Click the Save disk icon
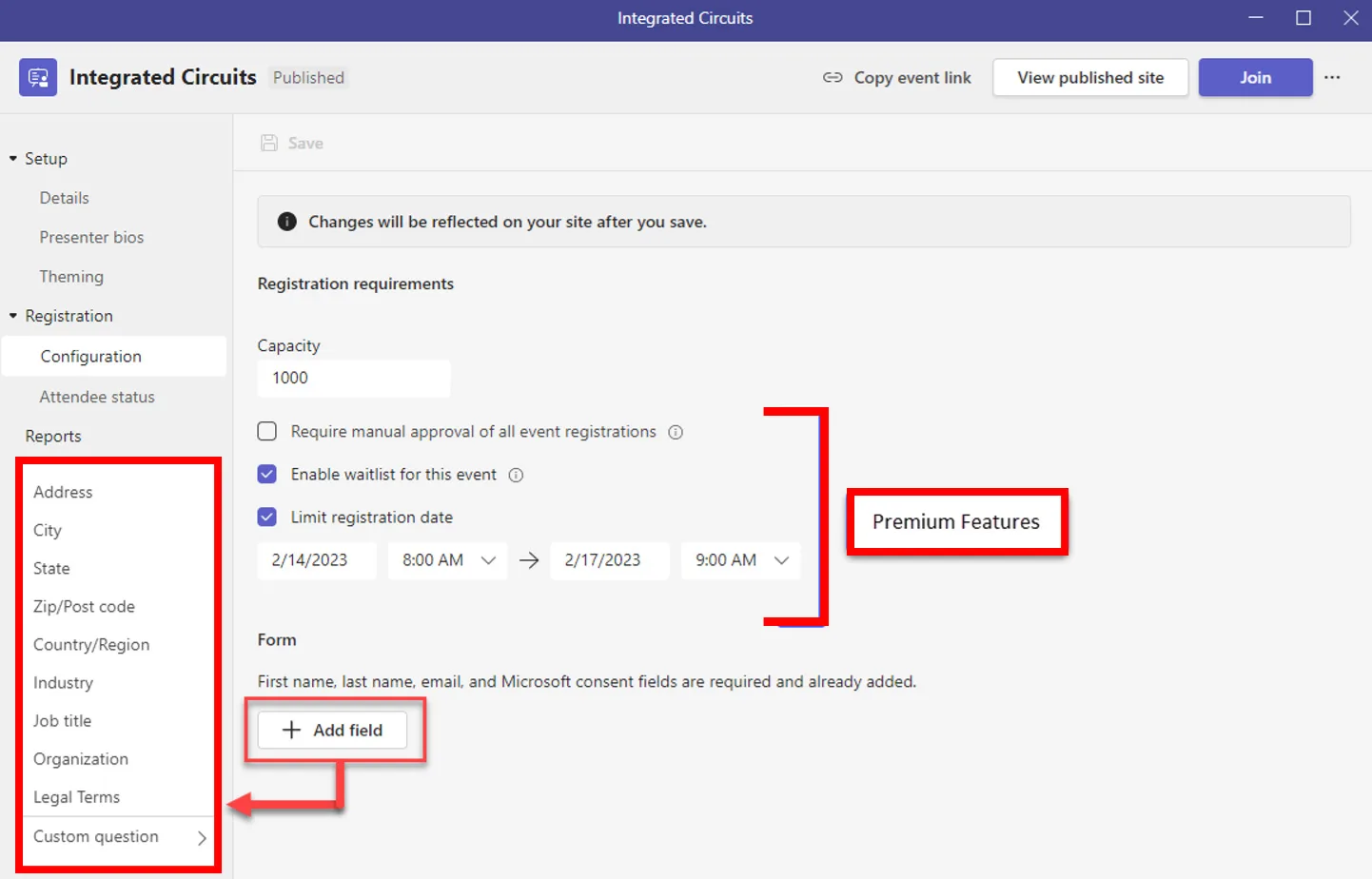Image resolution: width=1372 pixels, height=879 pixels. (269, 143)
